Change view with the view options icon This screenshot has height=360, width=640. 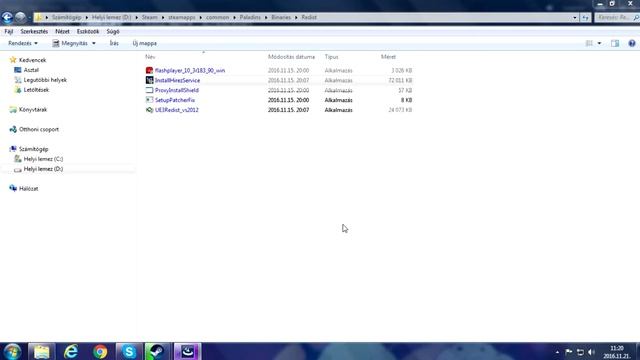pyautogui.click(x=589, y=43)
